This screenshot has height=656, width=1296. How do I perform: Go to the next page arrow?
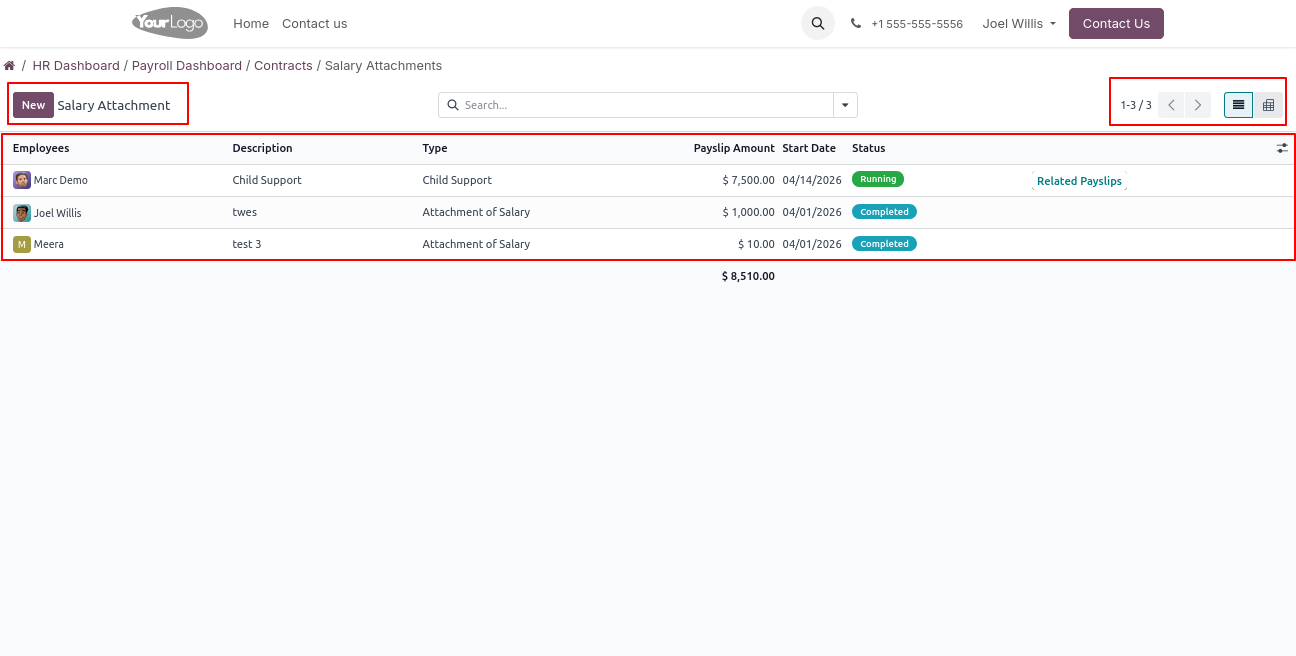tap(1198, 105)
